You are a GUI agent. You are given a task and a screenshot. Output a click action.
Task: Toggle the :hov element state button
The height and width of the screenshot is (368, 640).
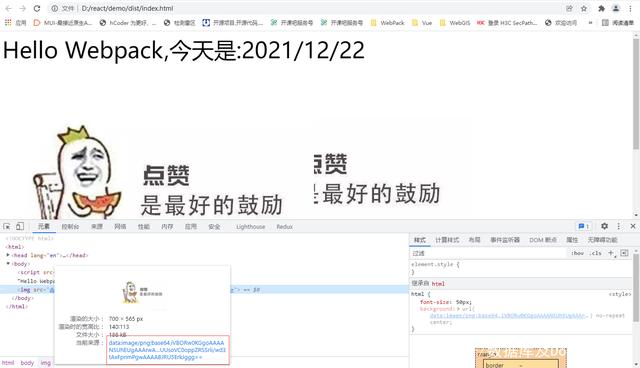point(577,253)
